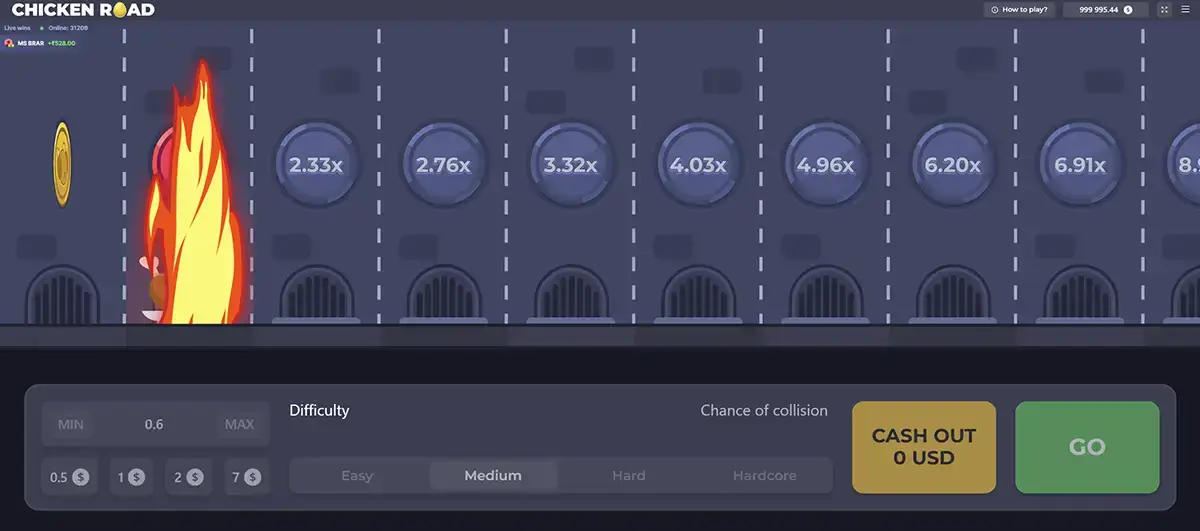Viewport: 1200px width, 531px height.
Task: Click the 4.03x multiplier manhole
Action: (698, 165)
